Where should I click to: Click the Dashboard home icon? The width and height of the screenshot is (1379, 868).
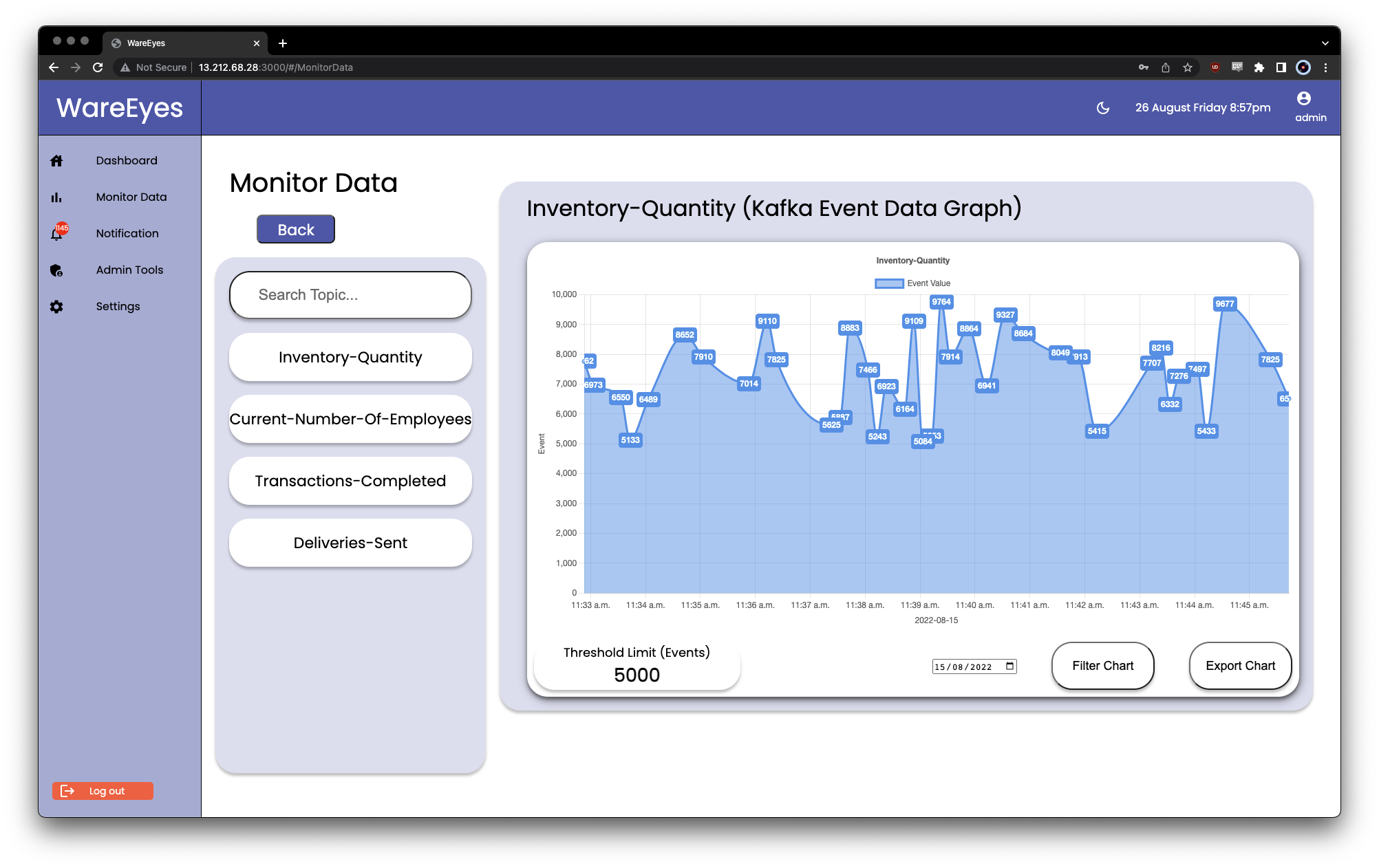[56, 161]
